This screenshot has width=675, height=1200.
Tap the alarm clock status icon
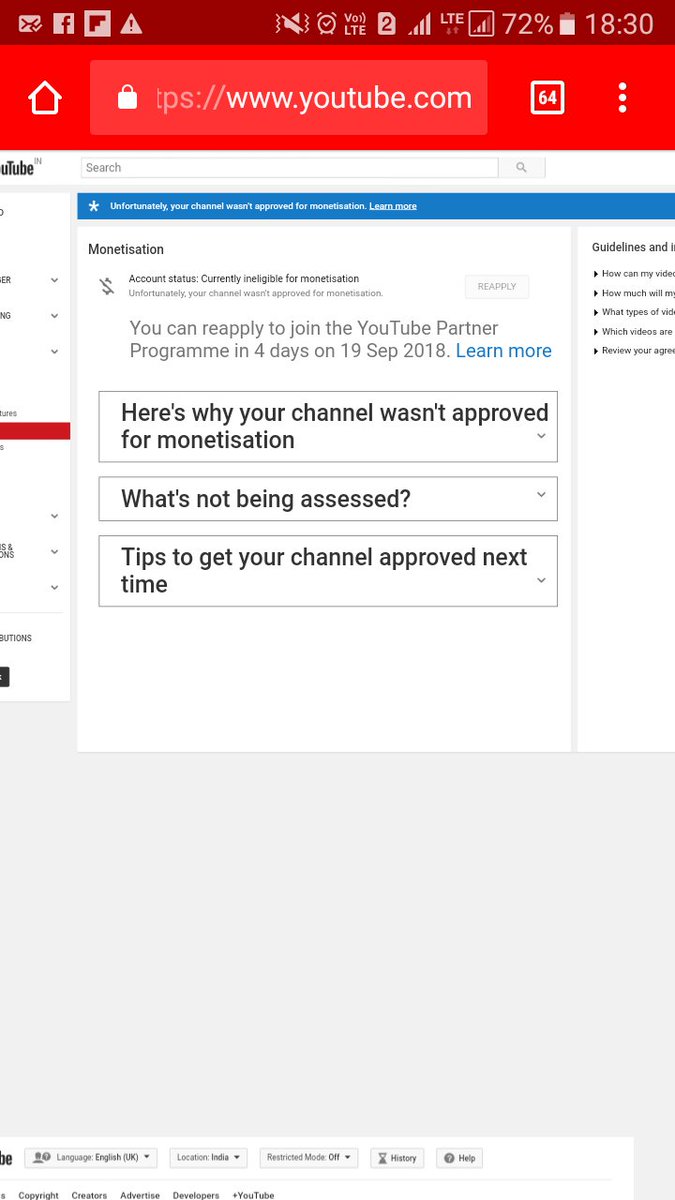(x=327, y=23)
